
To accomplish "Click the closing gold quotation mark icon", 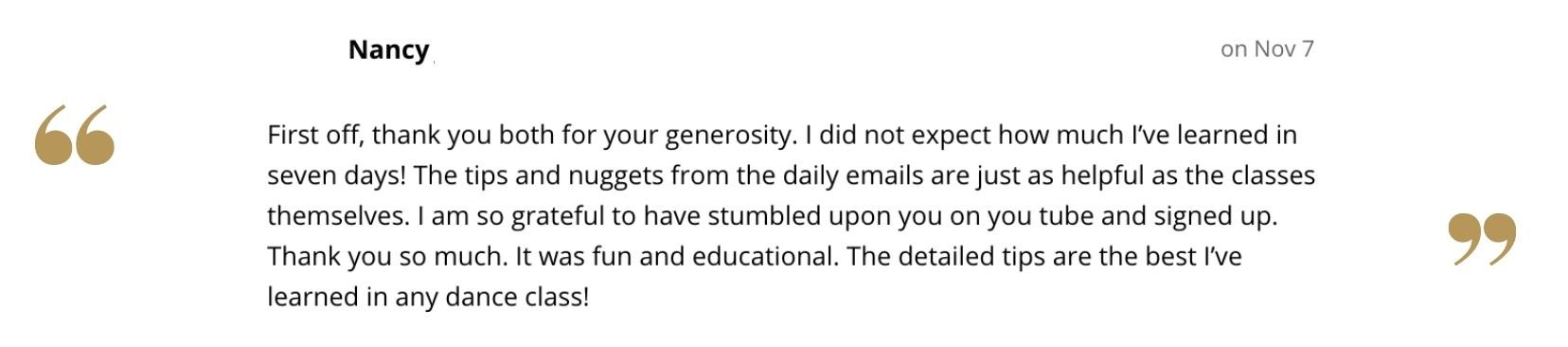I will (x=1482, y=239).
